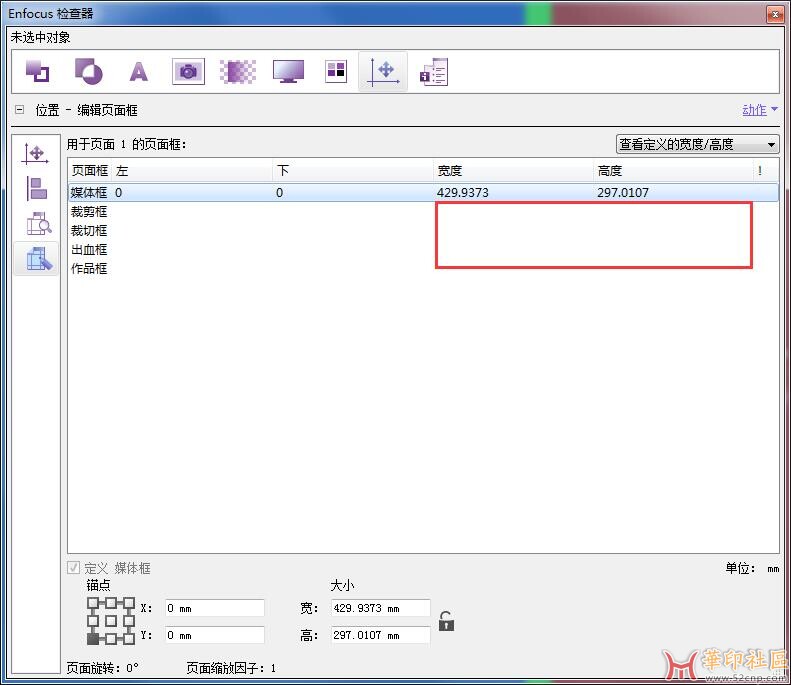Select the Edit page boxes icon in sidebar
Image resolution: width=791 pixels, height=685 pixels.
(x=37, y=259)
